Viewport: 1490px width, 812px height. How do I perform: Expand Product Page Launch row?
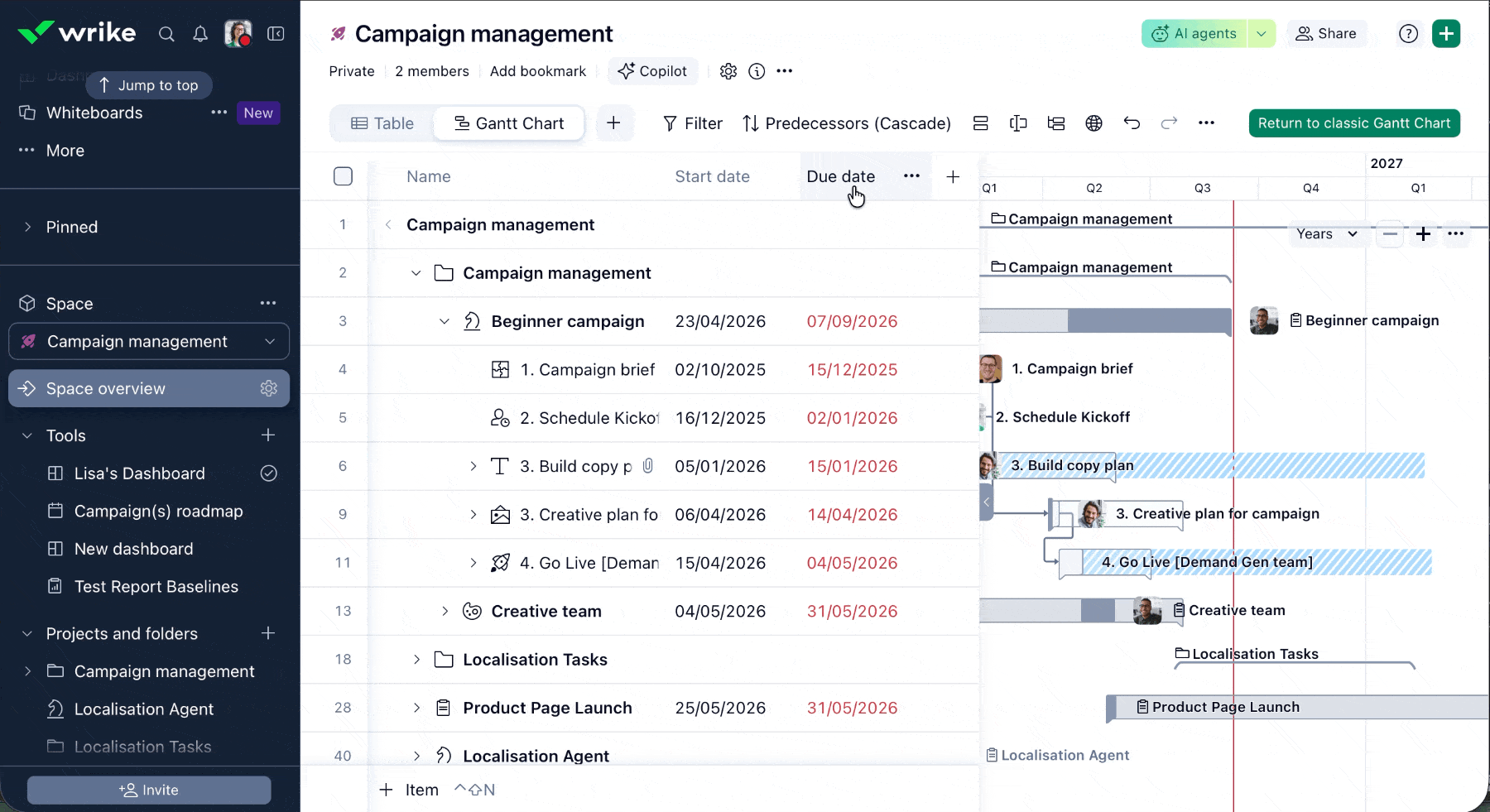pyautogui.click(x=416, y=708)
